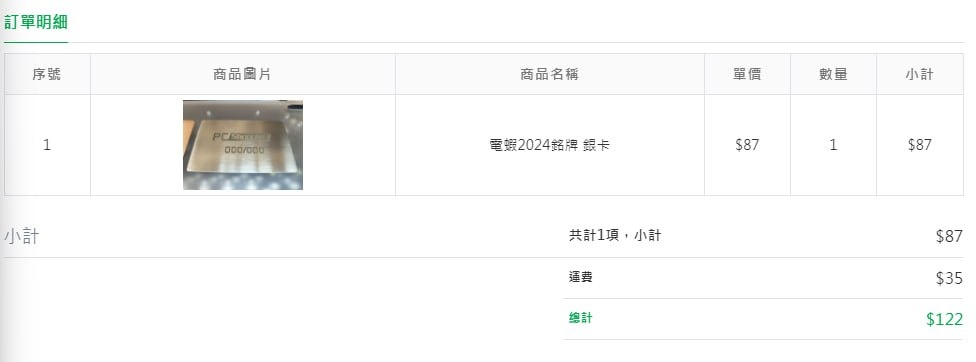The height and width of the screenshot is (362, 976).
Task: Click product name 電蝦2024銘牌 銀卡
Action: 550,145
